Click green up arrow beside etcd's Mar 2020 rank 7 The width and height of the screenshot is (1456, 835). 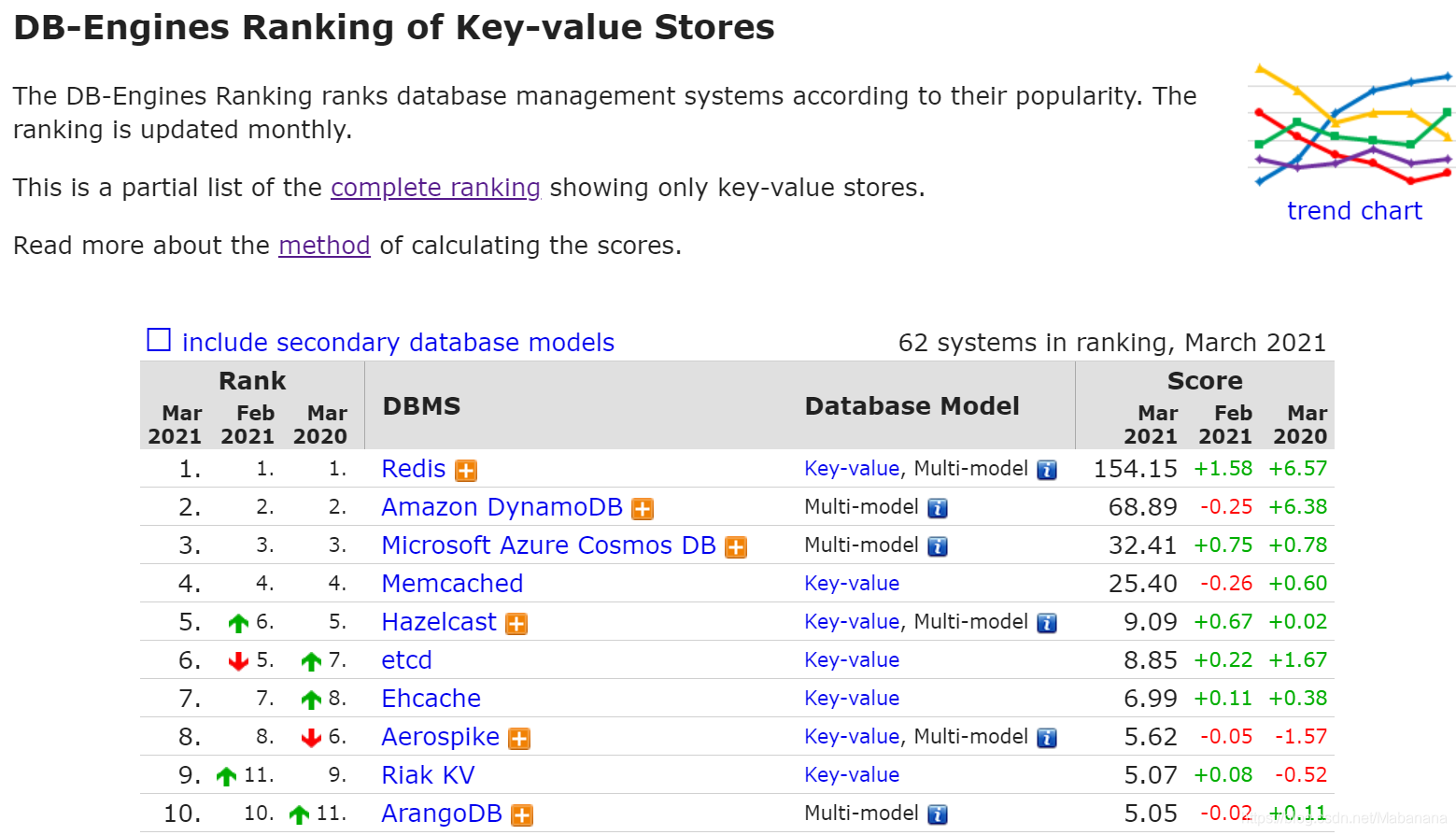(x=311, y=661)
